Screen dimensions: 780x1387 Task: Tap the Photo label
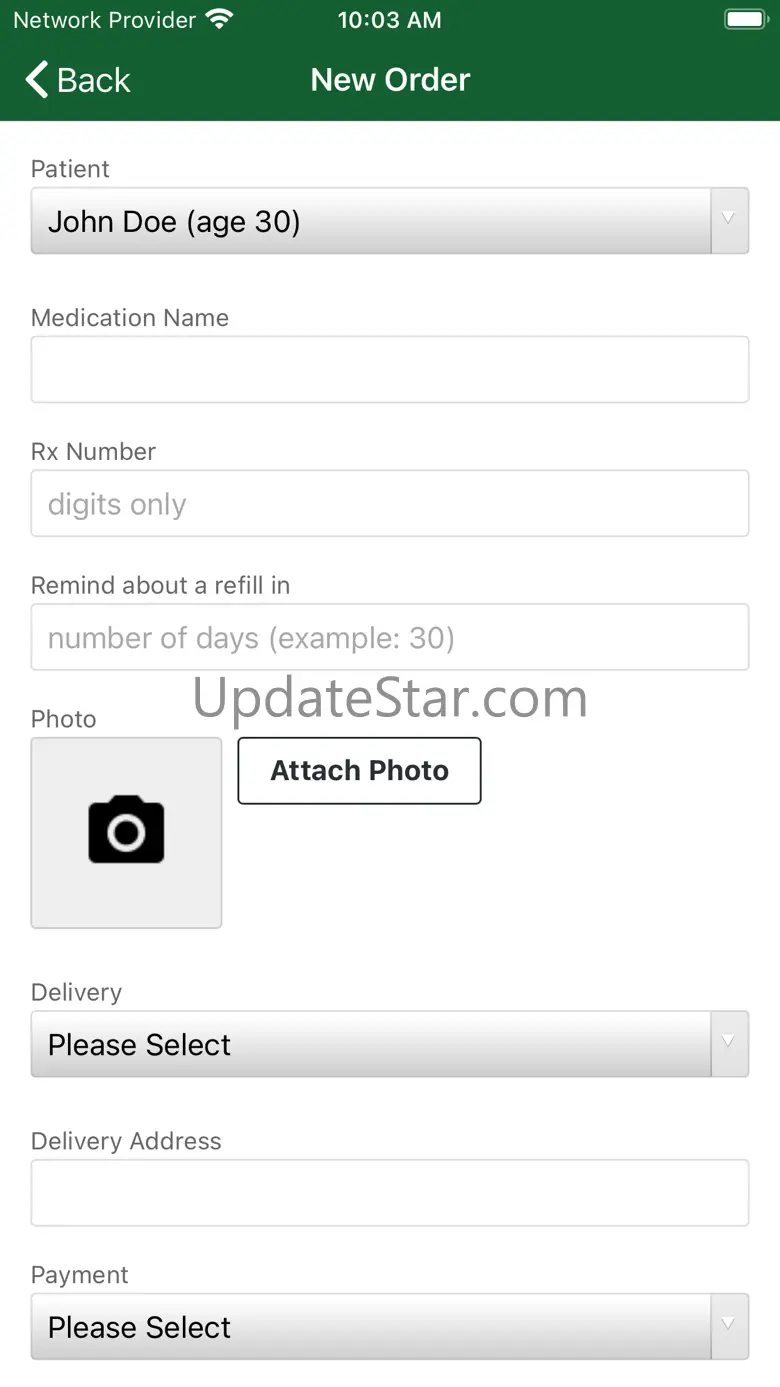(64, 719)
